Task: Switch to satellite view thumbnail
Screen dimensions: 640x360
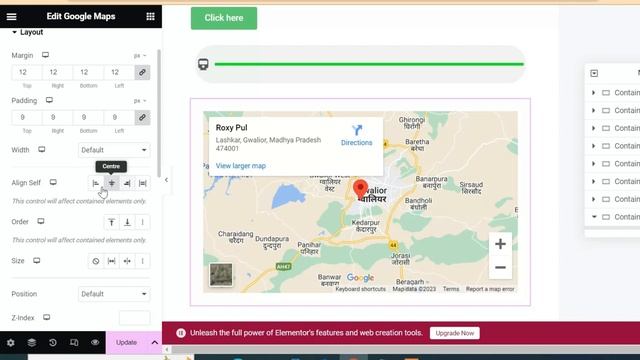Action: 221,275
